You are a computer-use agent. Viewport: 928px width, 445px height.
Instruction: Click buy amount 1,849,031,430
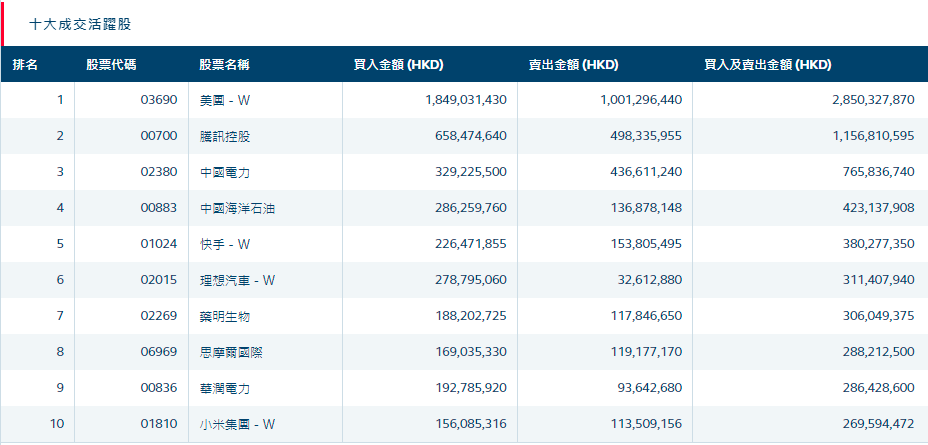pyautogui.click(x=466, y=100)
